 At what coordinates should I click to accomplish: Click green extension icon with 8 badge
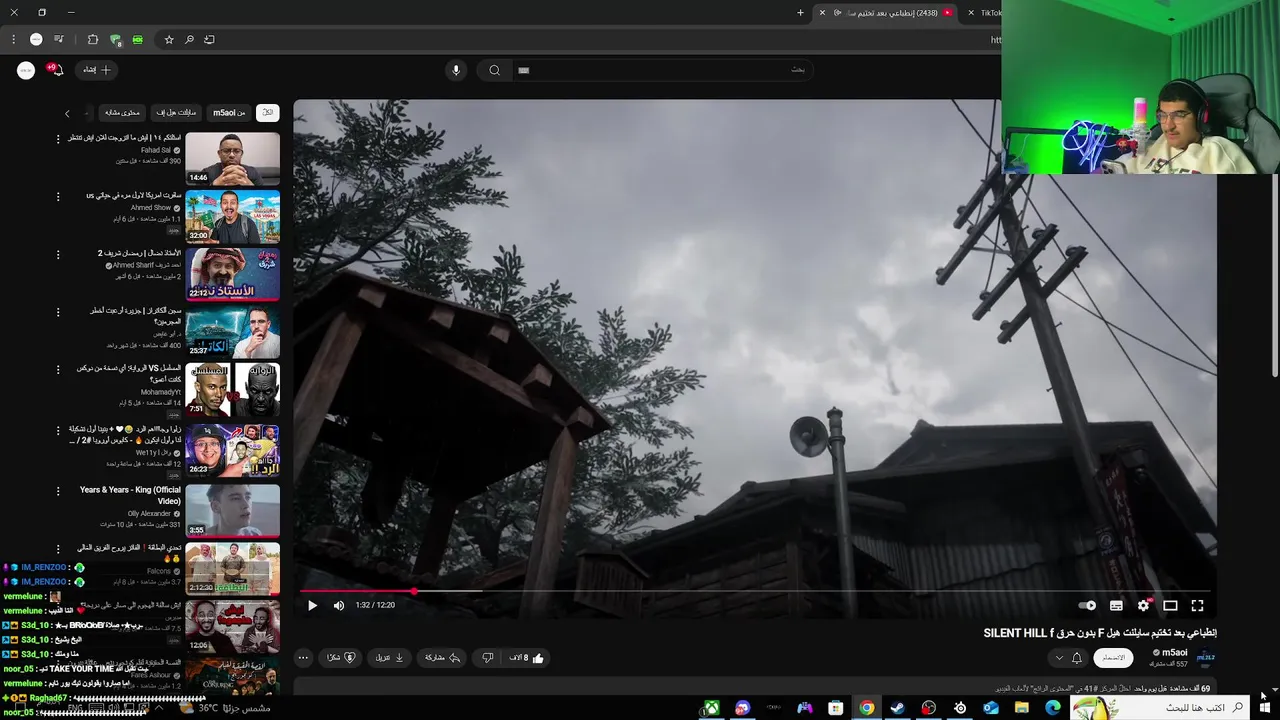(x=116, y=40)
